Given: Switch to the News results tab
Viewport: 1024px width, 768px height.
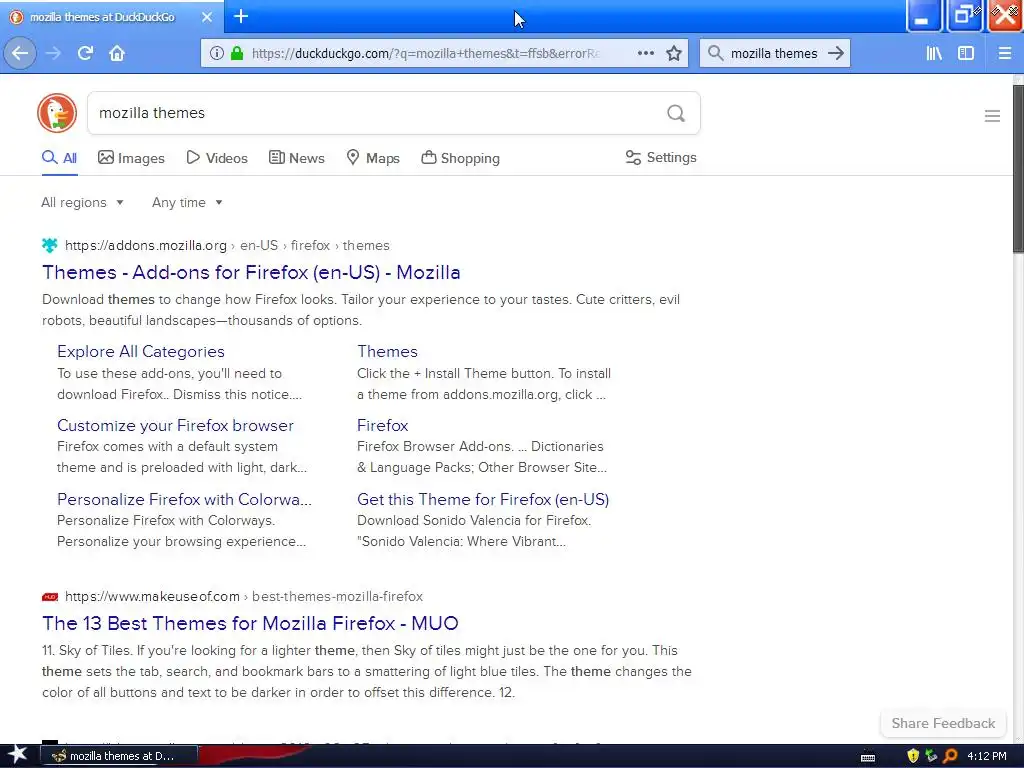Looking at the screenshot, I should pyautogui.click(x=296, y=158).
